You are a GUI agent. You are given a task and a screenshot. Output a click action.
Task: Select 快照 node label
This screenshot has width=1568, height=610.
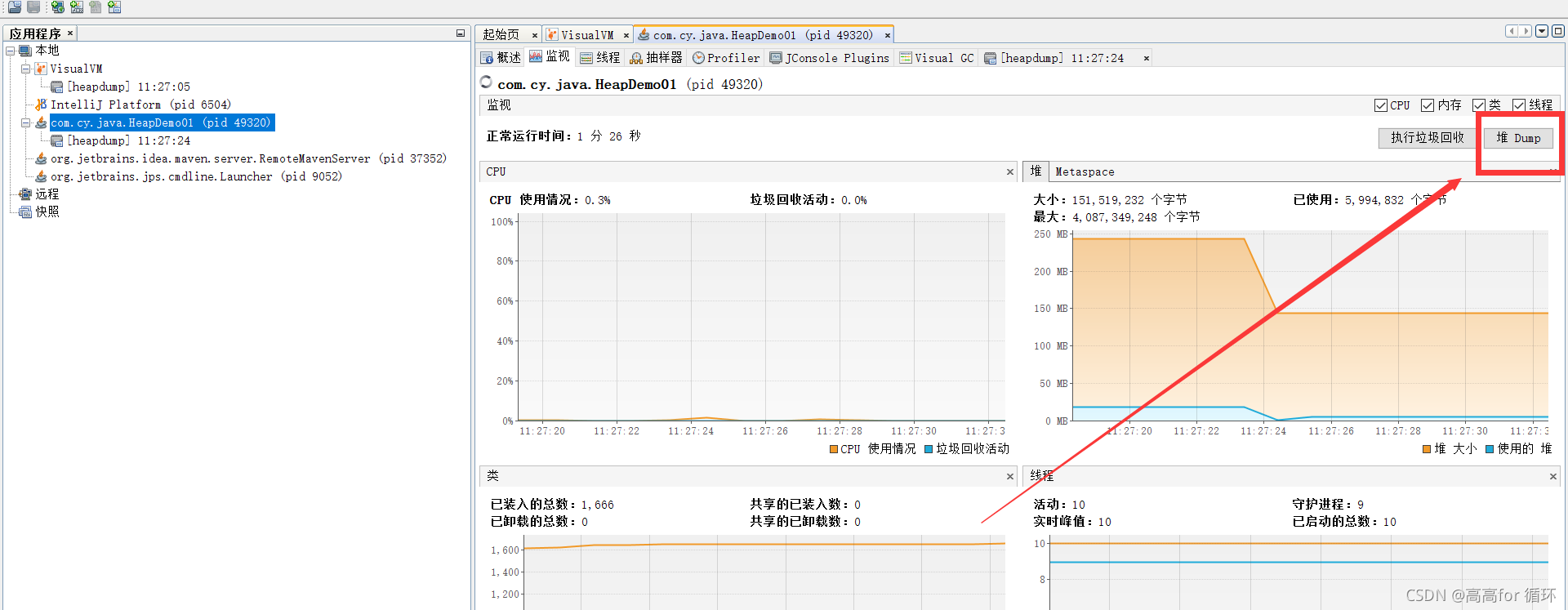47,211
